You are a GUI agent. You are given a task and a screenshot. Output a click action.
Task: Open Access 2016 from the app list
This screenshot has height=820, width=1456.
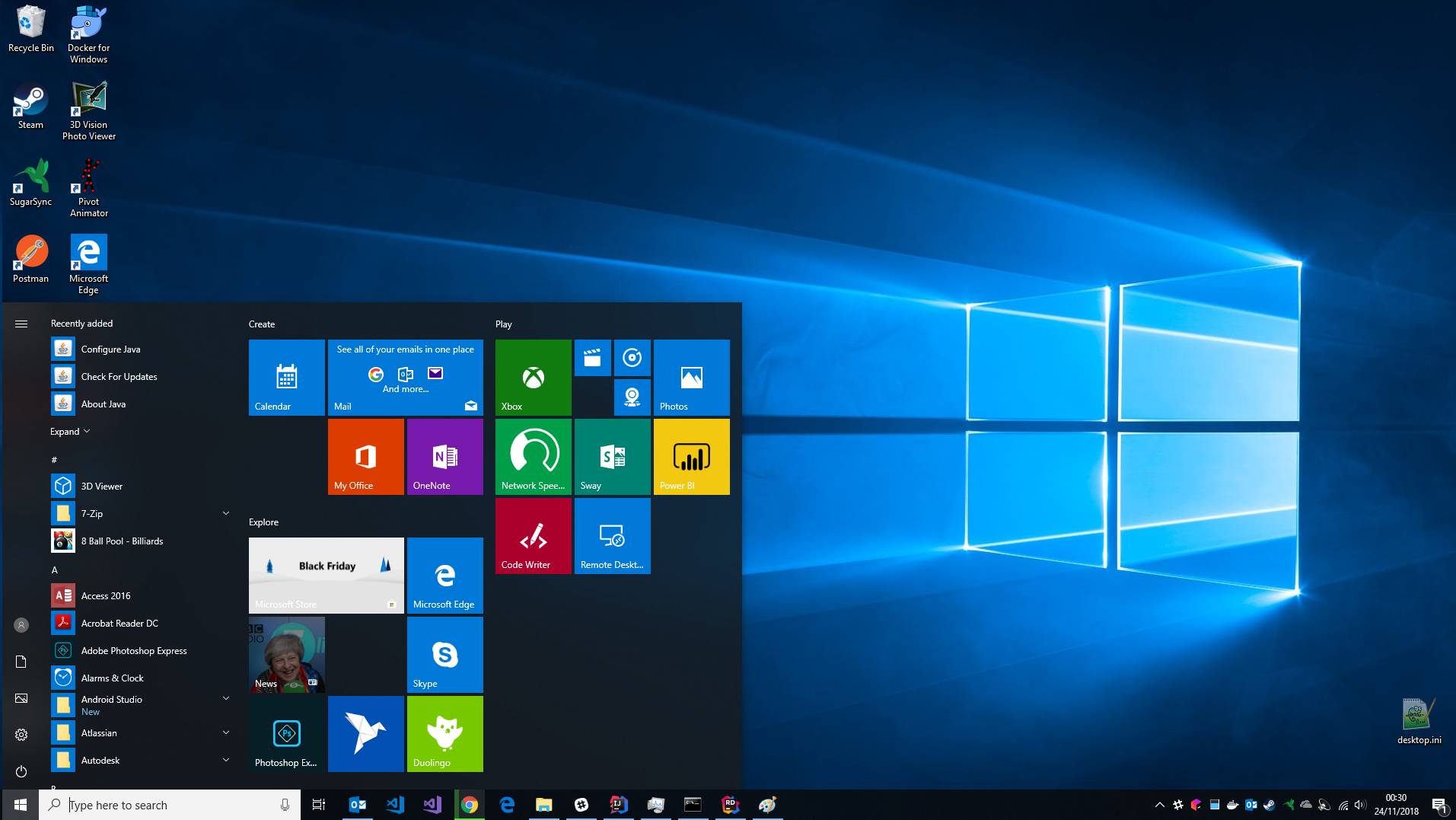(106, 596)
